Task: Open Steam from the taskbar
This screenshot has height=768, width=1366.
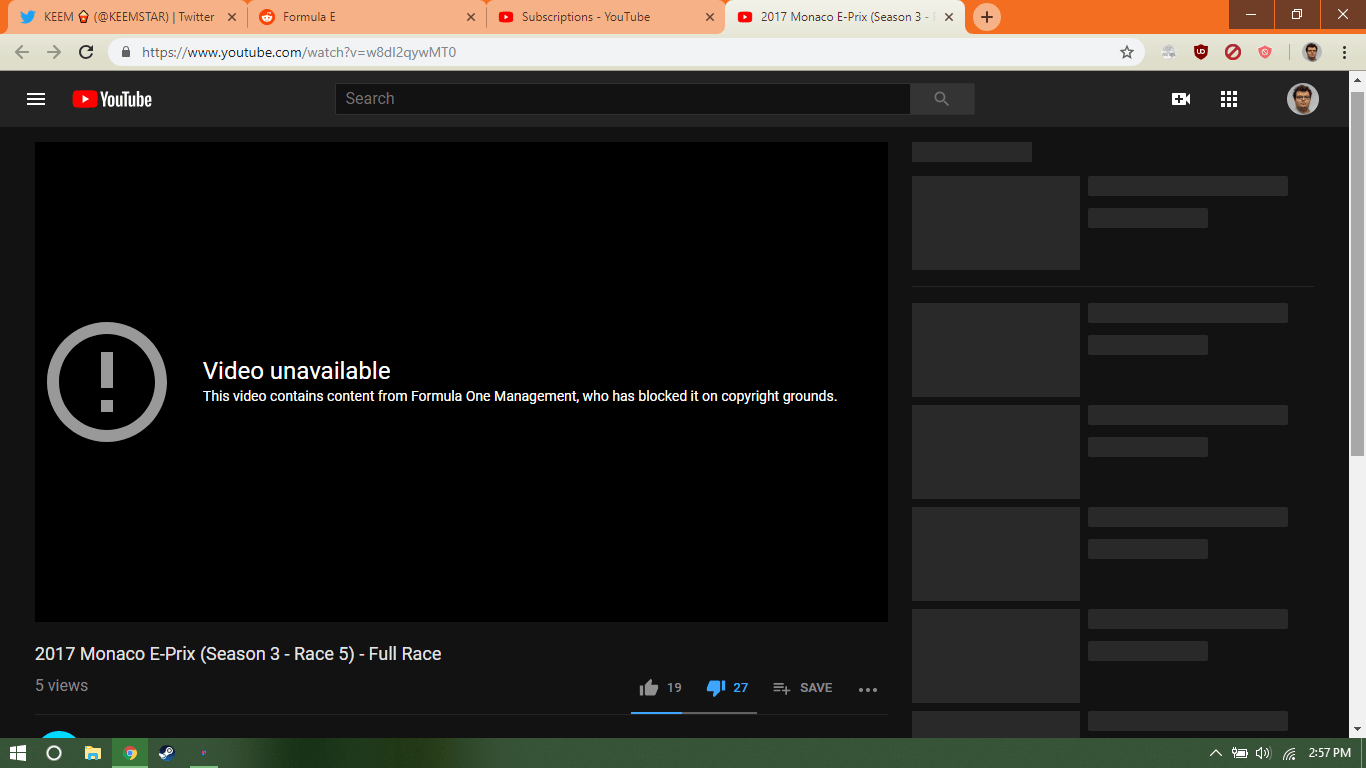Action: (167, 753)
